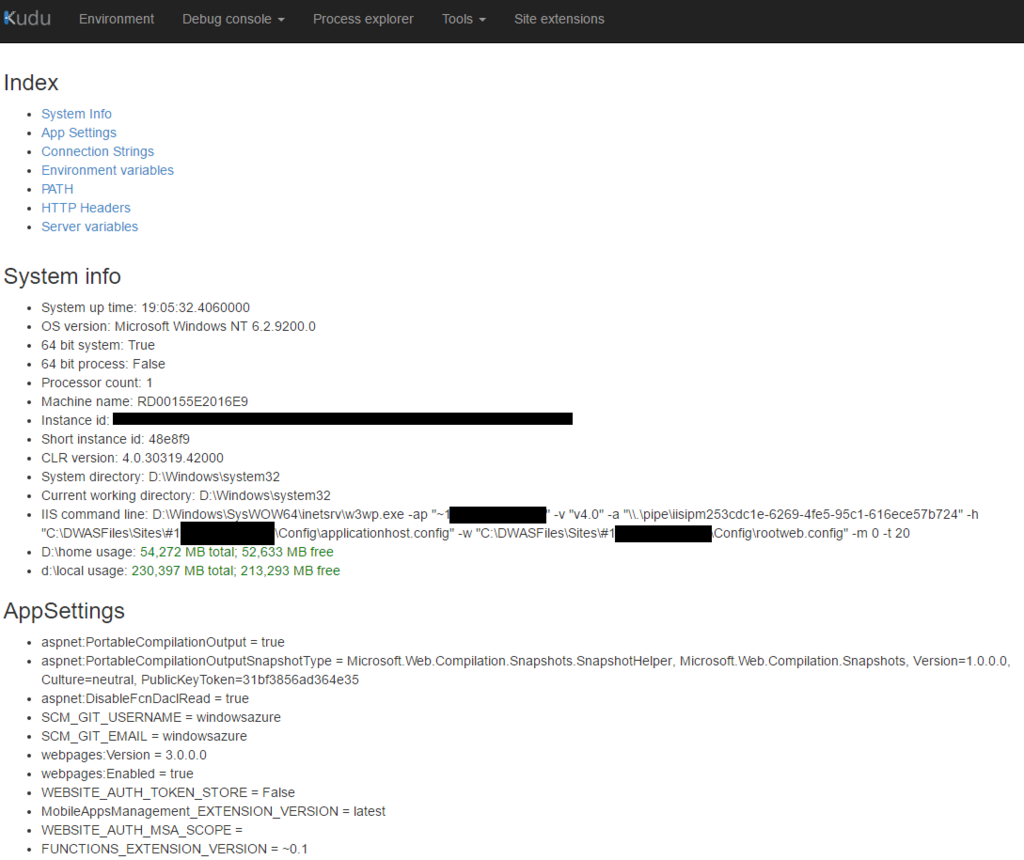Follow the App Settings index link

click(79, 133)
